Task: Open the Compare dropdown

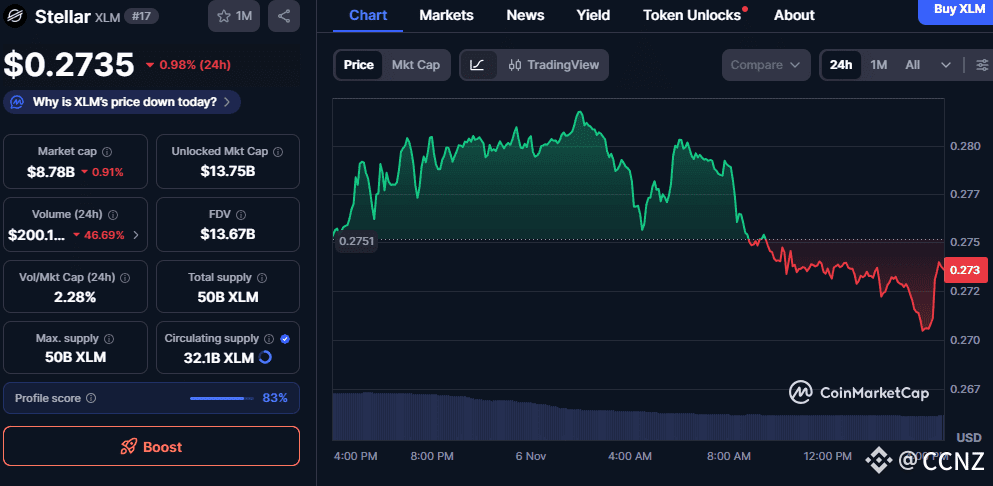Action: coord(765,65)
